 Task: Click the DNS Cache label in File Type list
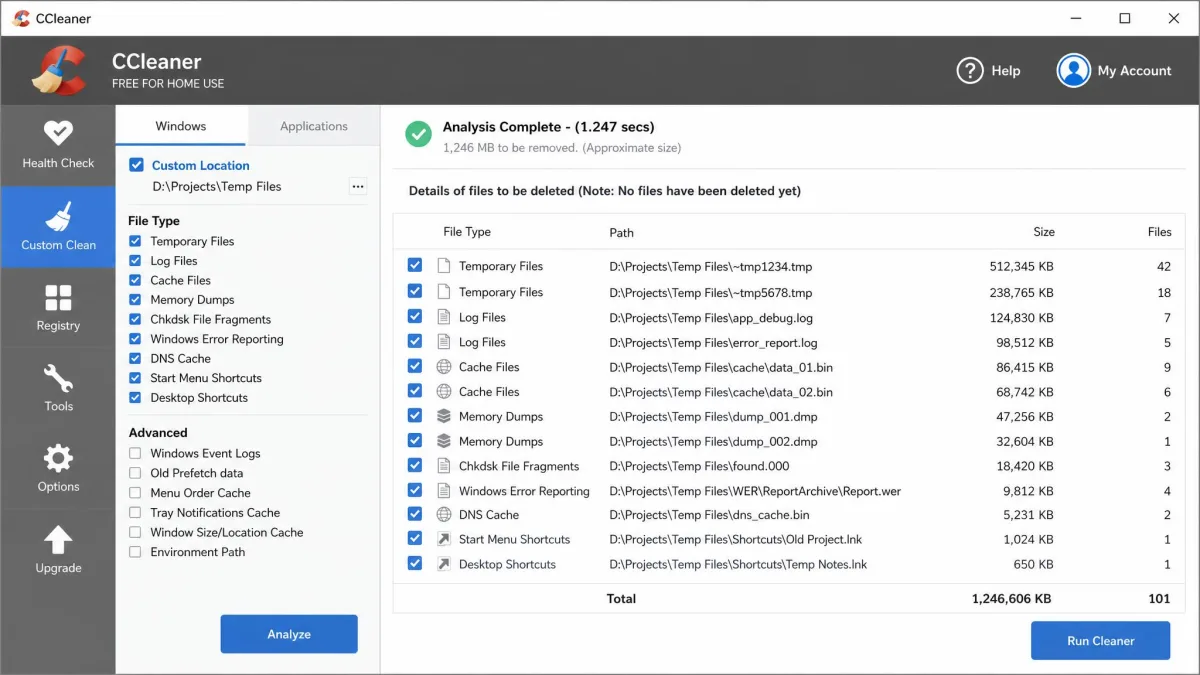(x=181, y=359)
